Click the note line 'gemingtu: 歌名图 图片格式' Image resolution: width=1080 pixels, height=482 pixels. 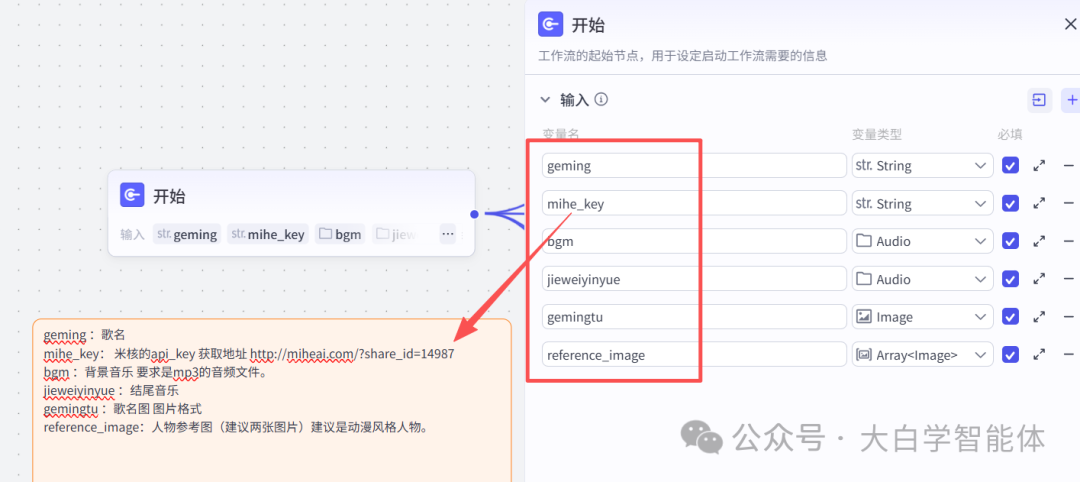(122, 409)
